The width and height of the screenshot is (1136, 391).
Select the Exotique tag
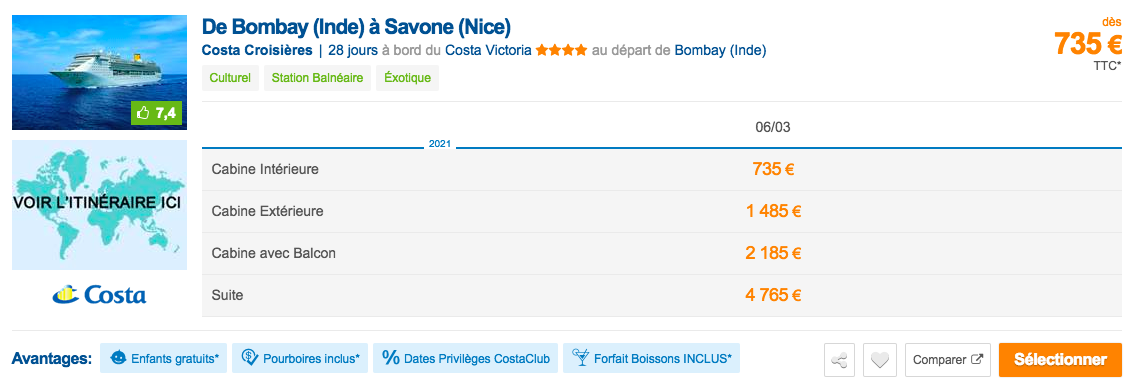407,78
